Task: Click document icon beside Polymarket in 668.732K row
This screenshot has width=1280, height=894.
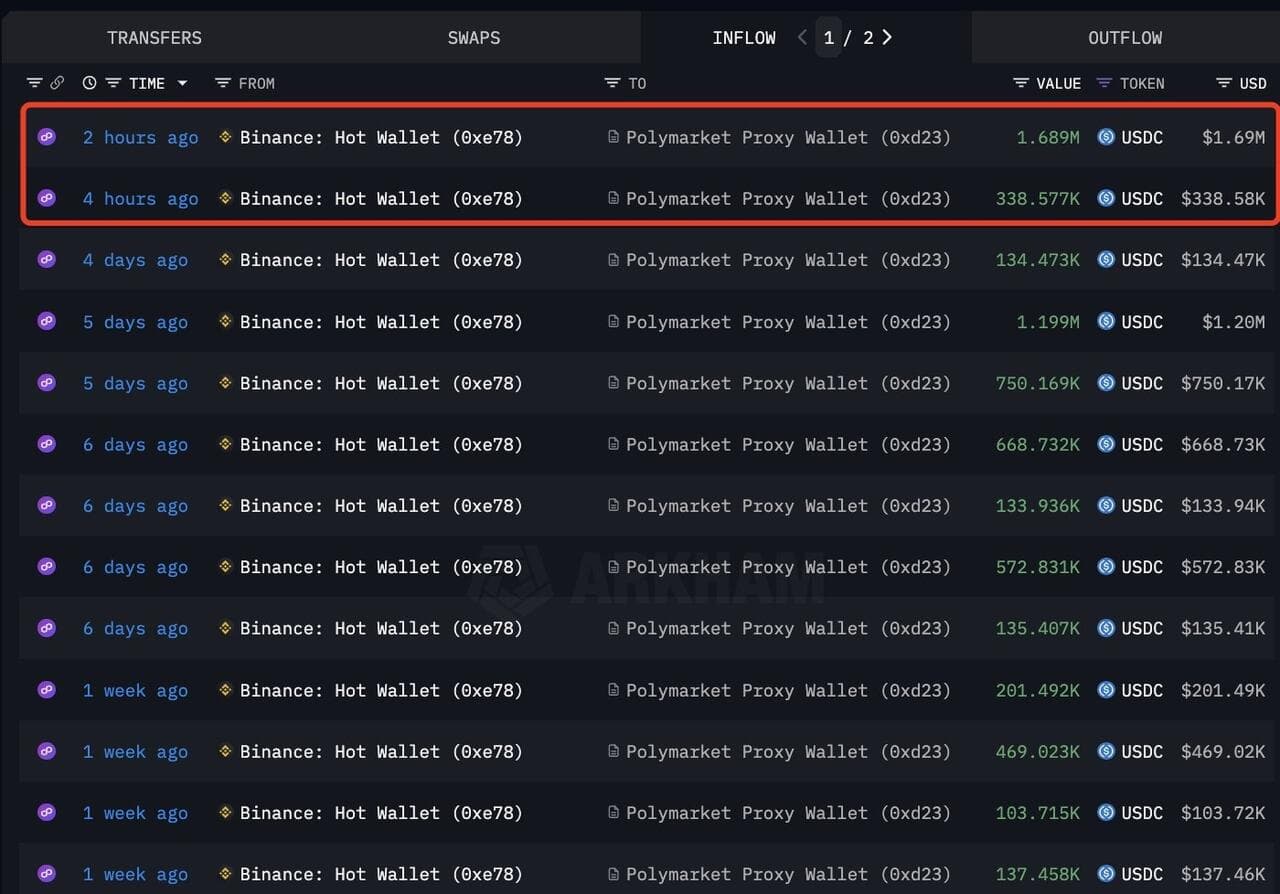Action: tap(613, 445)
